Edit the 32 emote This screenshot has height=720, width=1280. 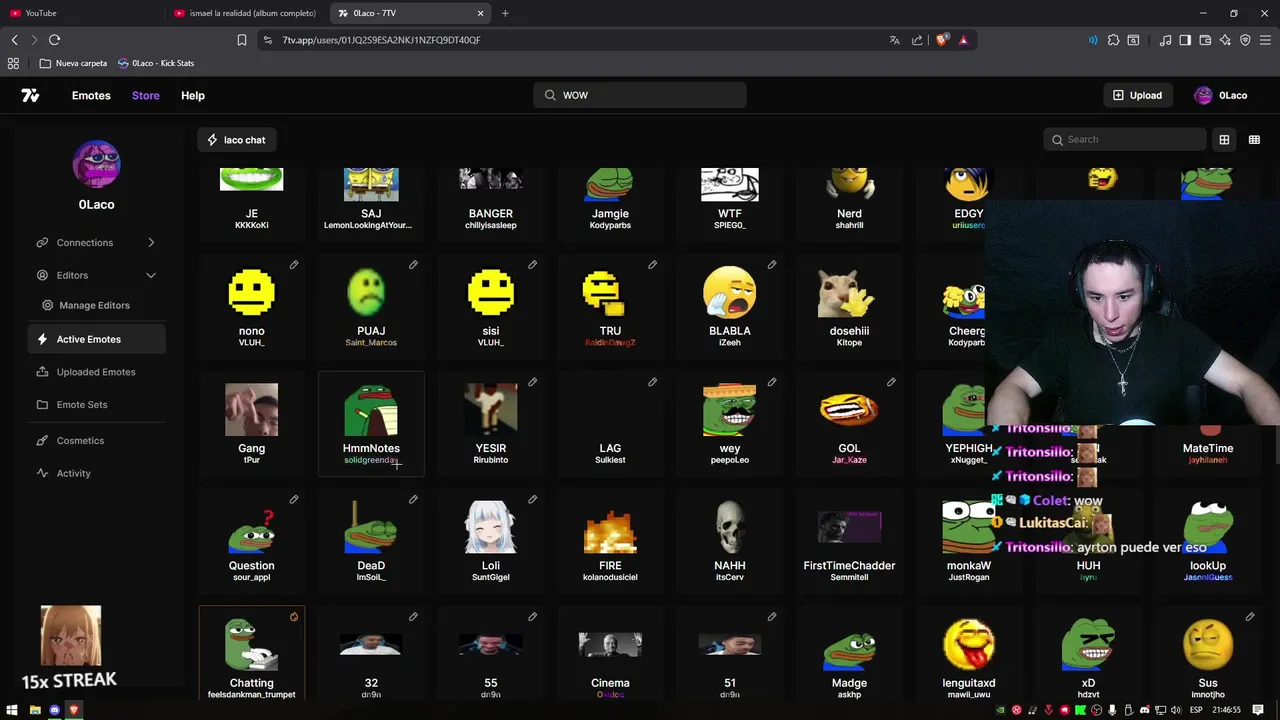[x=413, y=617]
